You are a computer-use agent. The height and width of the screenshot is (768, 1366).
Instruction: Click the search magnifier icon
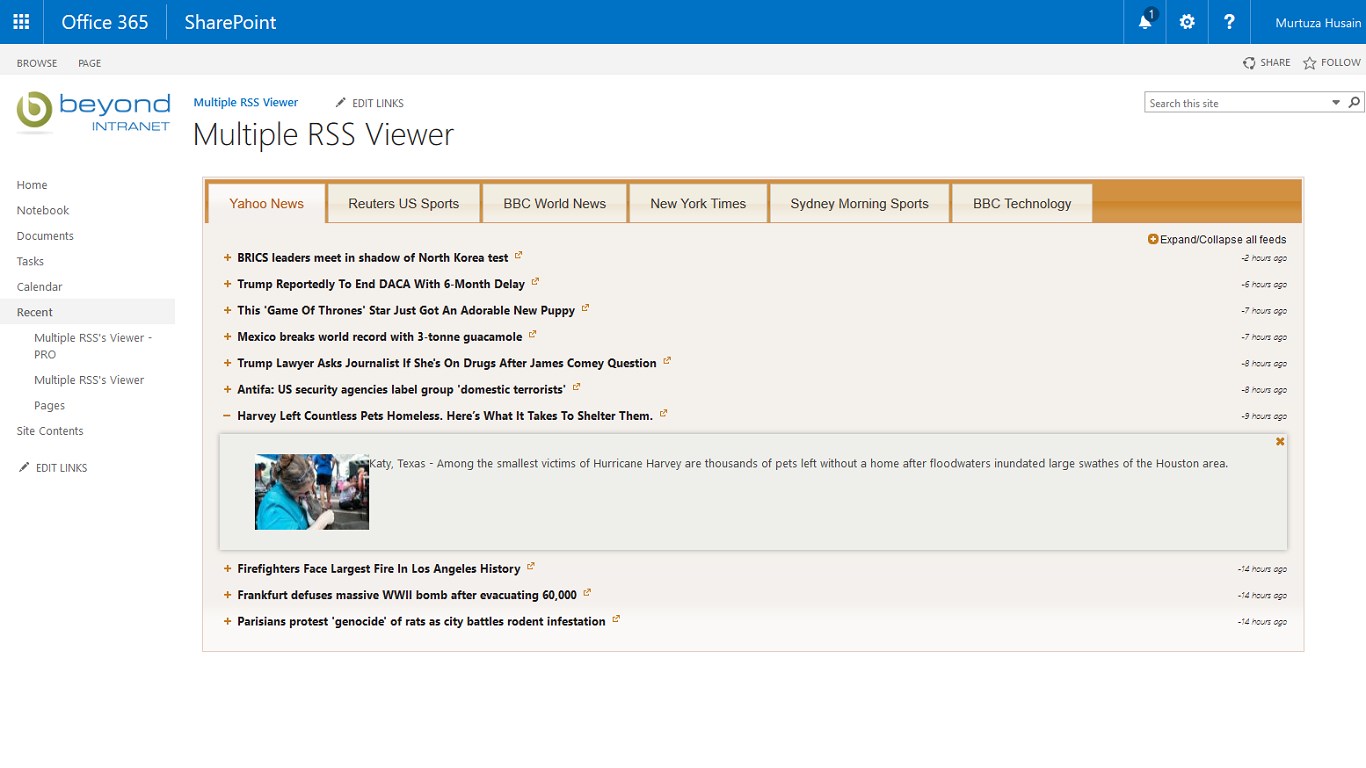pos(1354,102)
